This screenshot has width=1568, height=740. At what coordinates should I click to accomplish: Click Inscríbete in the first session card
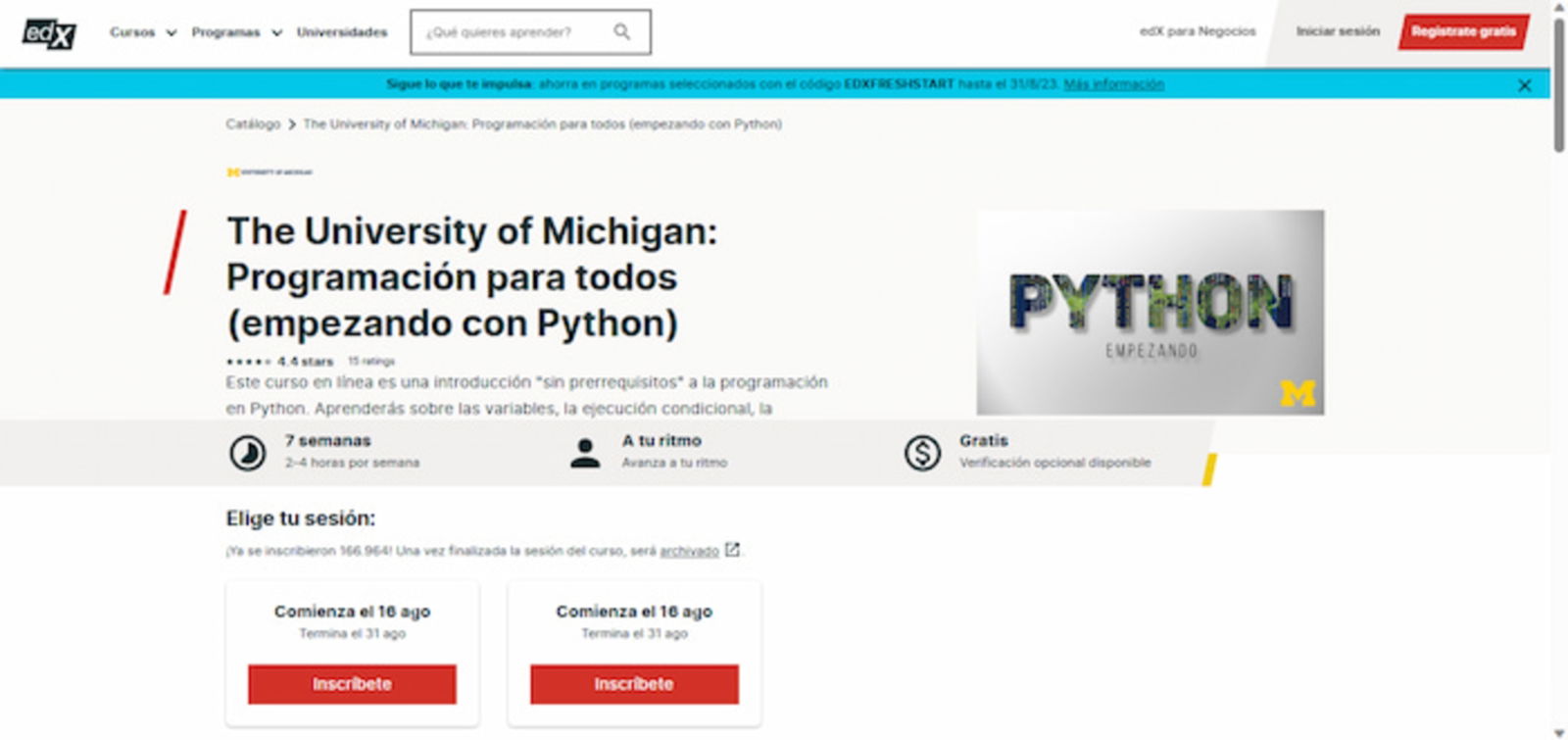[x=352, y=684]
